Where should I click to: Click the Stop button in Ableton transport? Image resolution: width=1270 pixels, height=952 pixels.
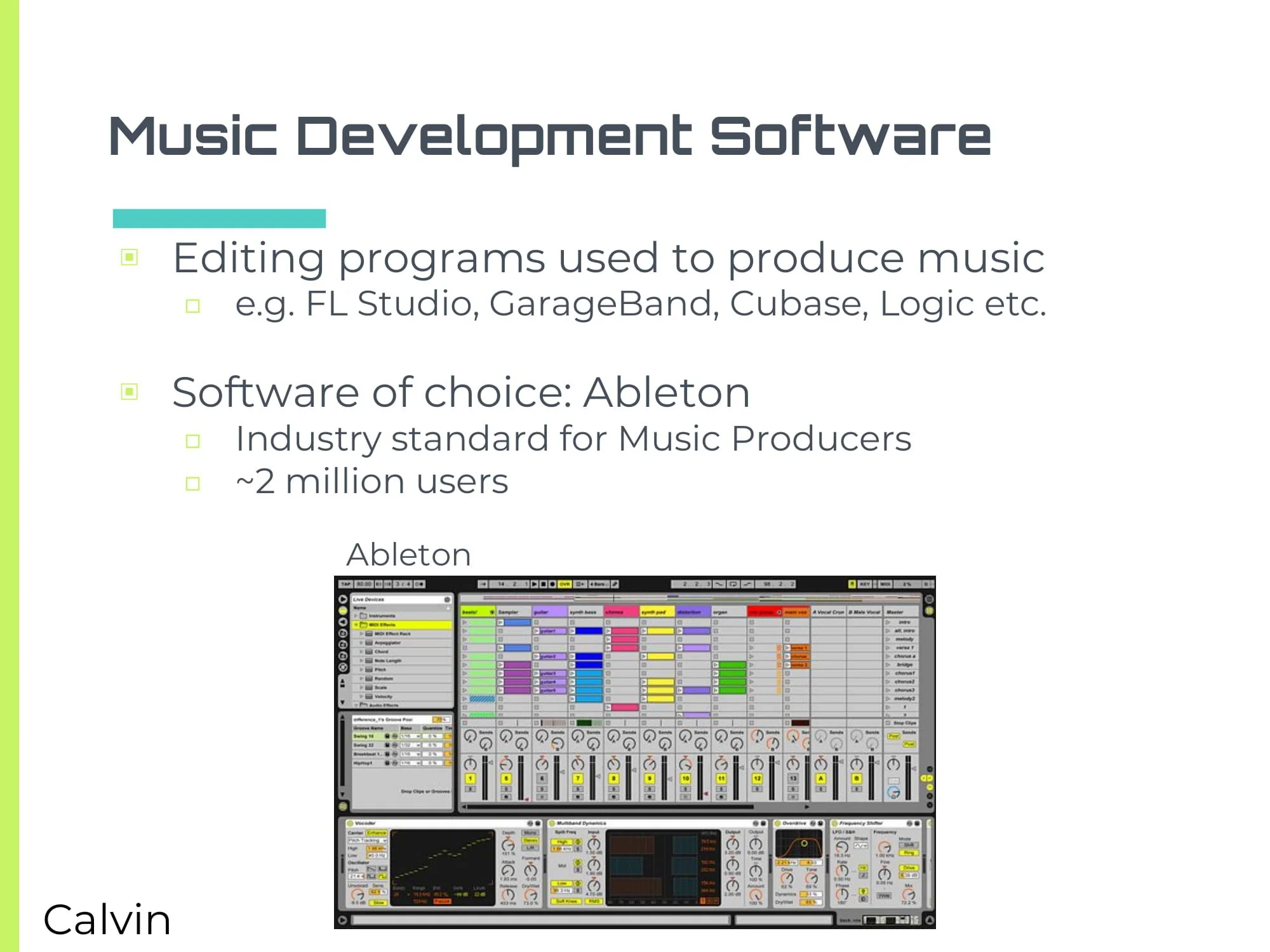(x=544, y=584)
